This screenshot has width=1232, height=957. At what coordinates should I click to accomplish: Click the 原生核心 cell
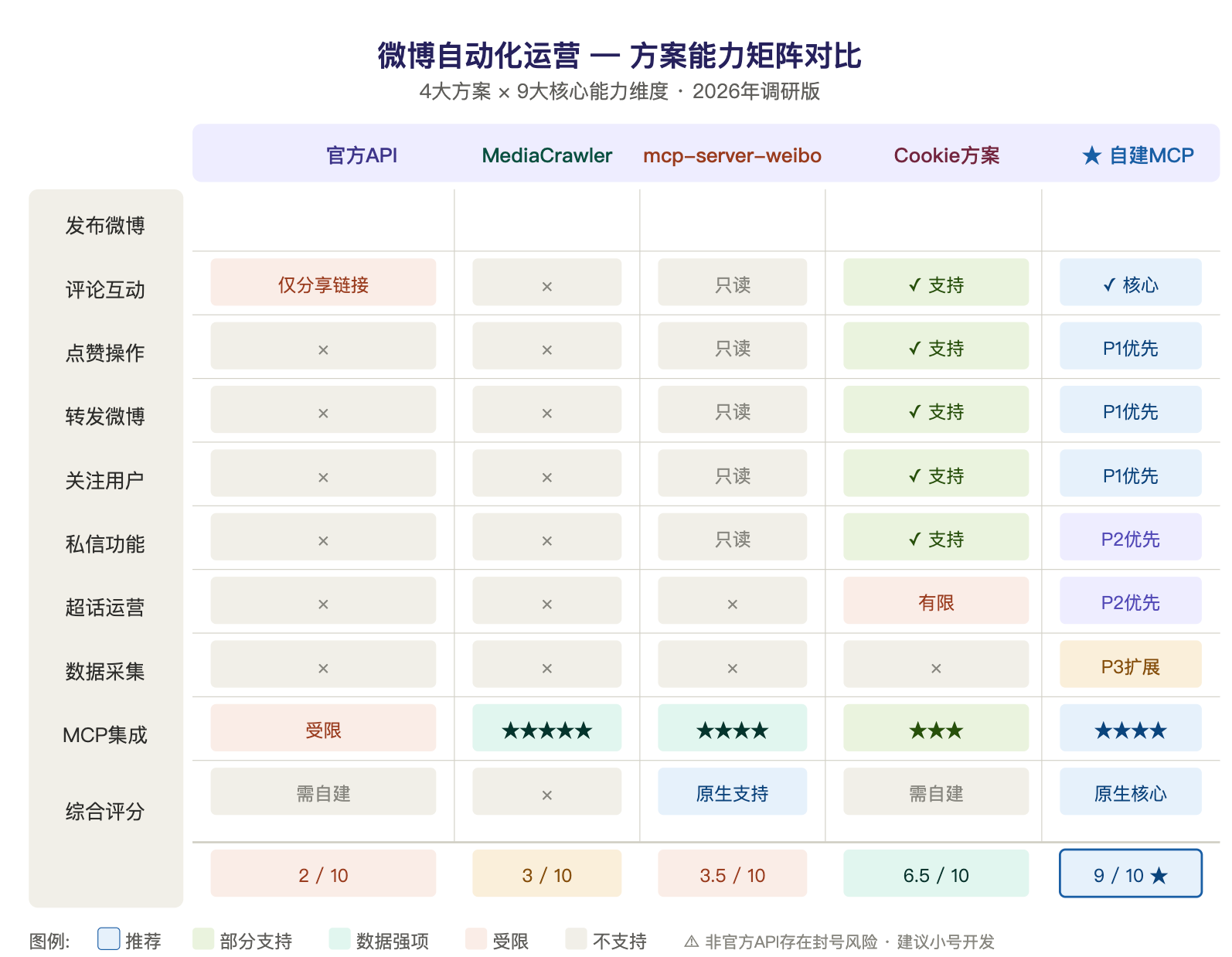1131,792
